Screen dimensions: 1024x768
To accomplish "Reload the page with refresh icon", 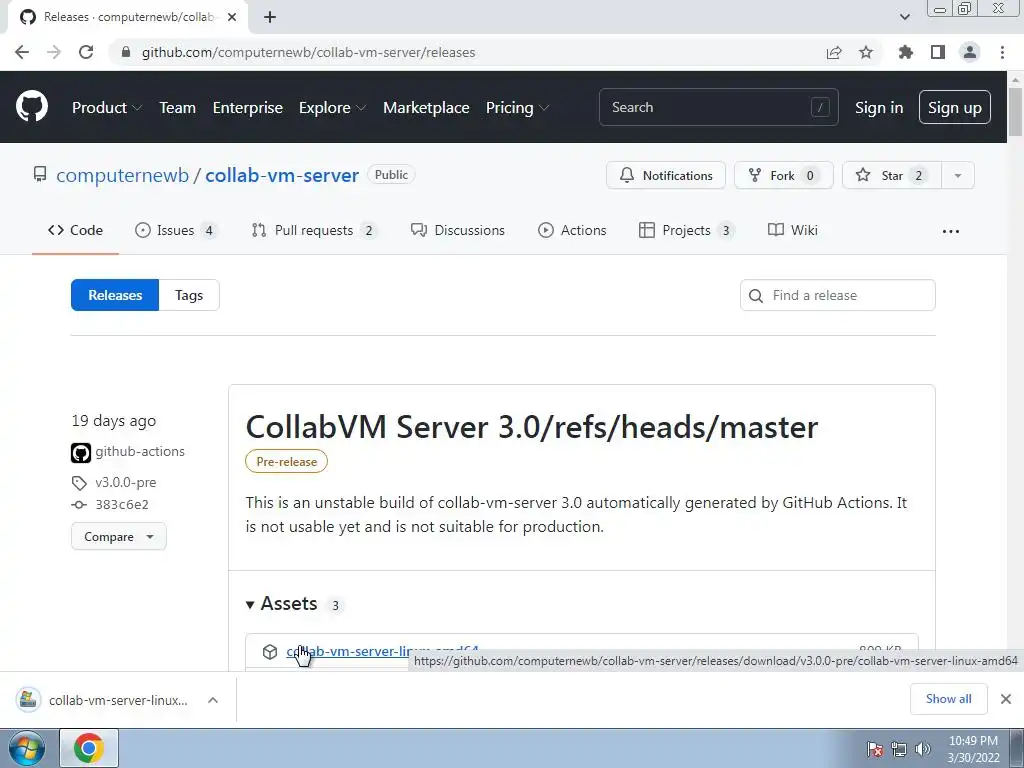I will point(86,52).
